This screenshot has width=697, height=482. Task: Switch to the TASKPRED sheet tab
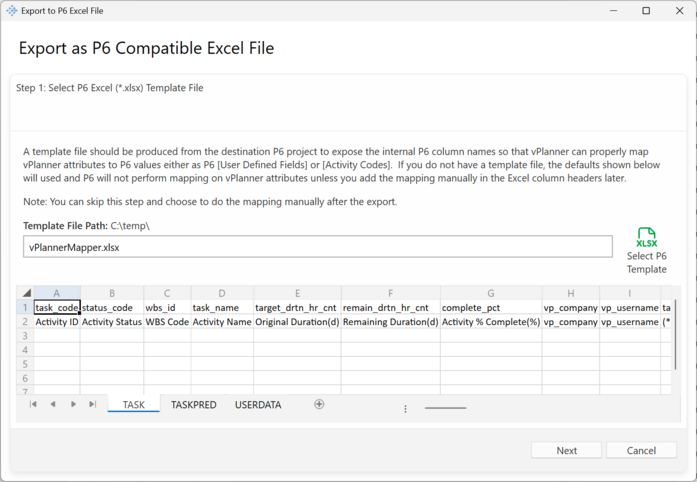(193, 405)
